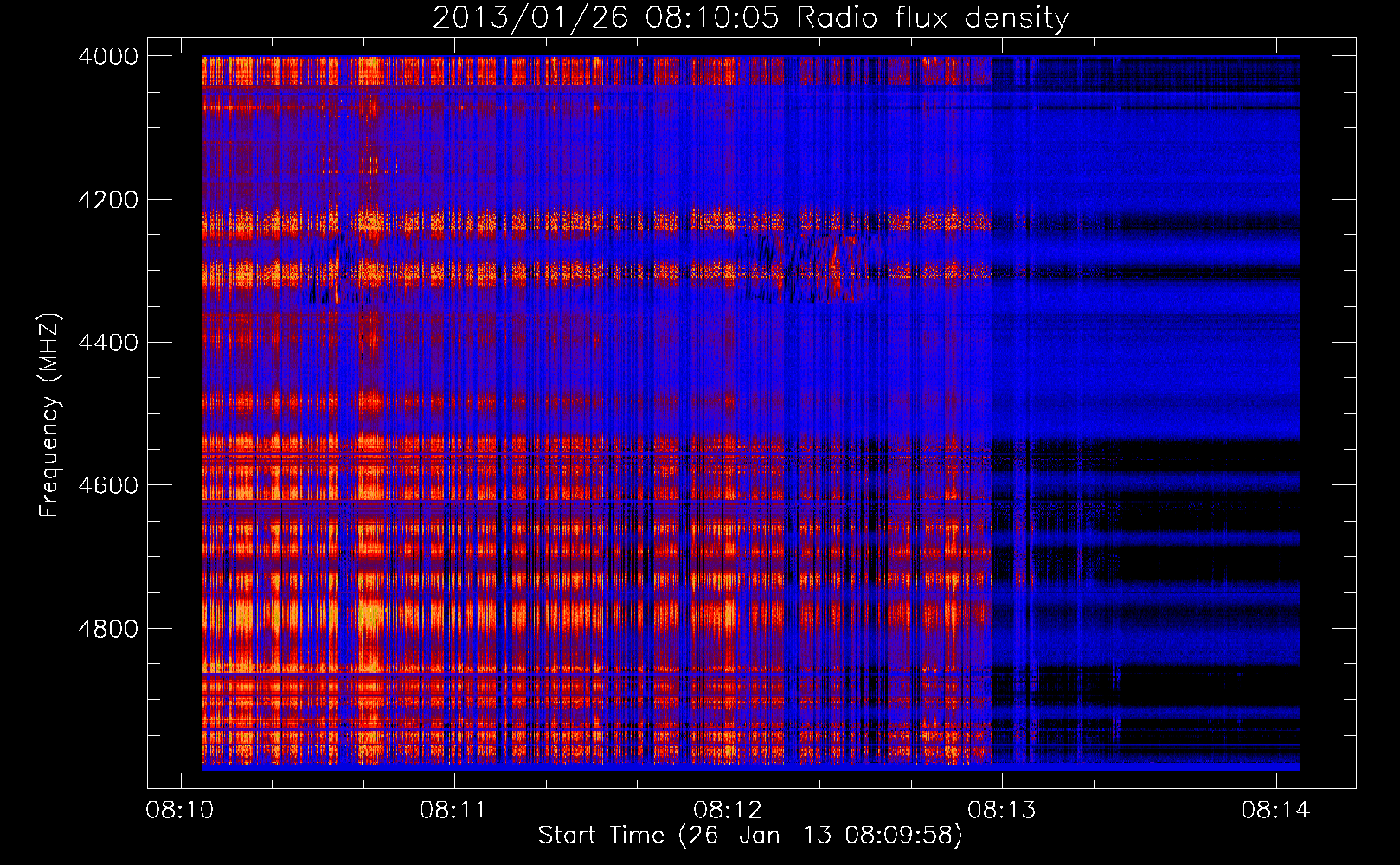The height and width of the screenshot is (865, 1400).
Task: Click the 08:14 time axis label
Action: pos(1275,811)
